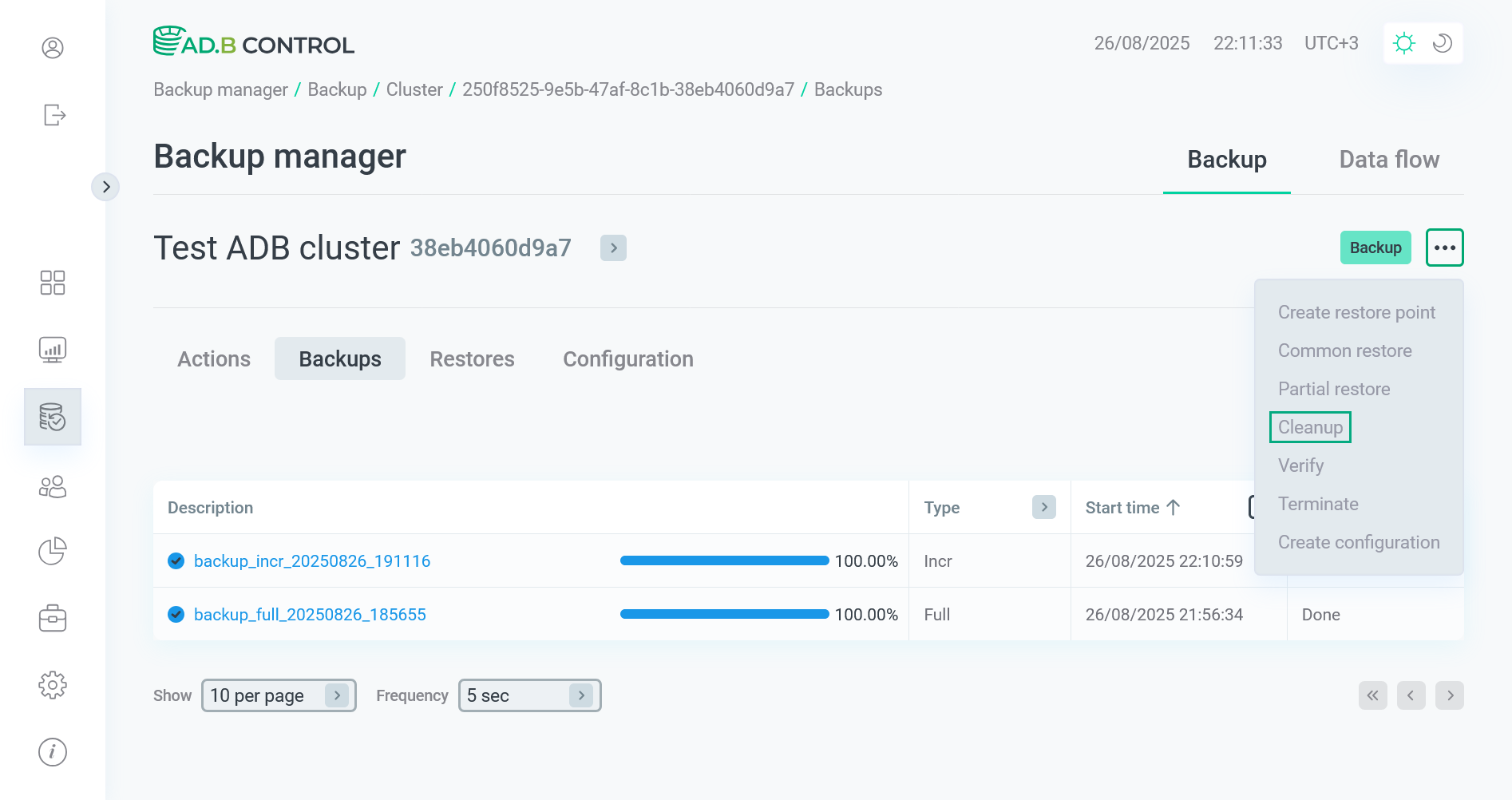The image size is (1512, 800).
Task: Switch to the Restores tab
Action: 472,359
